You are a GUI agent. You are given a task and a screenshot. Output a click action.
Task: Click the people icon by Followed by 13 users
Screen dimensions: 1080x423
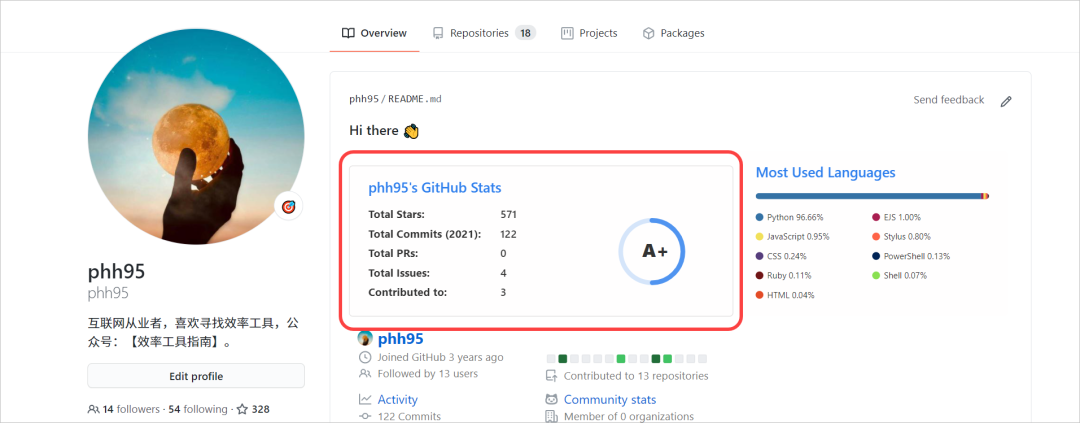click(x=365, y=373)
